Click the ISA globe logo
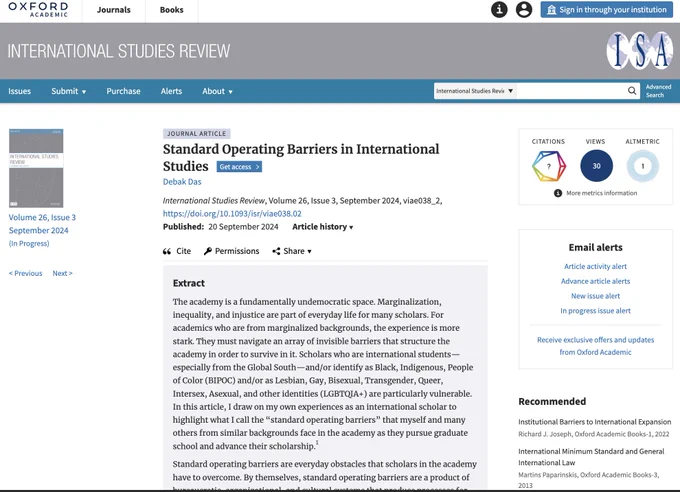Image resolution: width=680 pixels, height=492 pixels. pos(640,51)
